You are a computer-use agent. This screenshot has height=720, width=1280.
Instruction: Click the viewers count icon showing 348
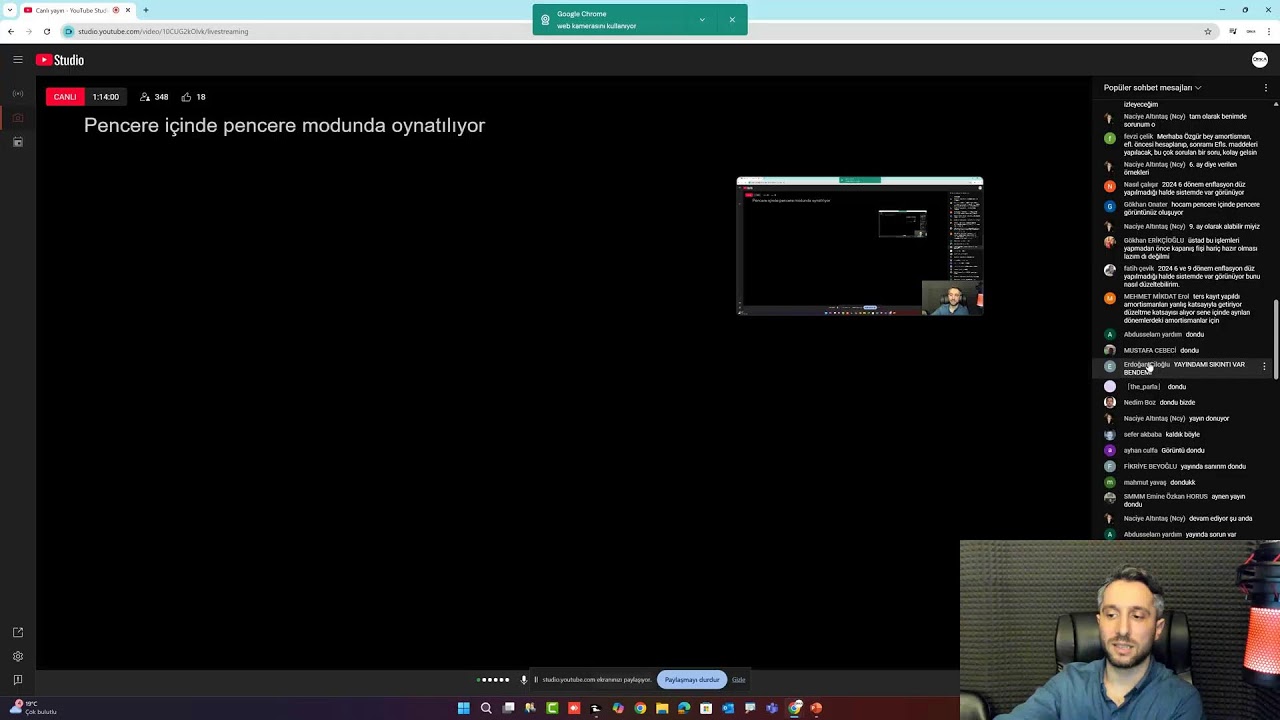pyautogui.click(x=145, y=97)
